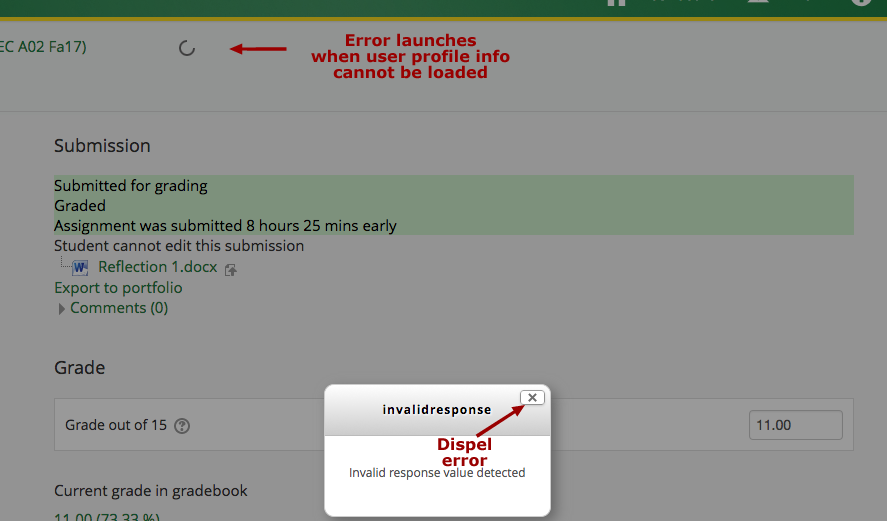This screenshot has width=887, height=521.
Task: Expand the Comments (0) disclosure triangle
Action: click(x=62, y=309)
